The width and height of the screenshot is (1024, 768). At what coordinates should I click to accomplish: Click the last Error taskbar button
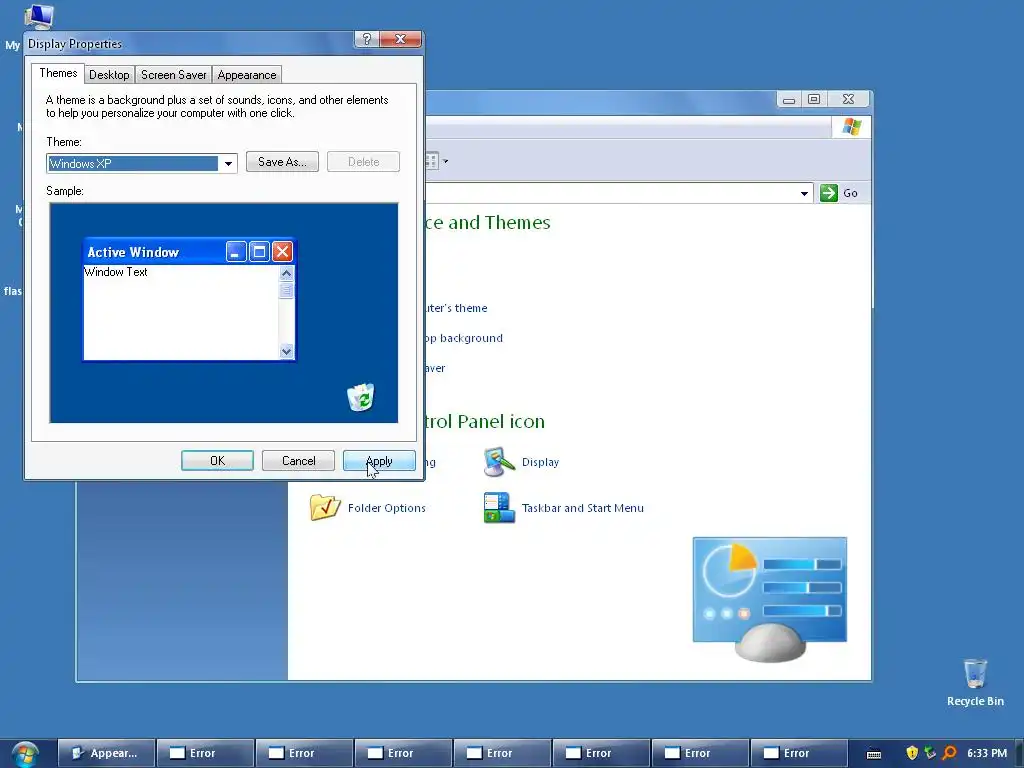(x=799, y=754)
